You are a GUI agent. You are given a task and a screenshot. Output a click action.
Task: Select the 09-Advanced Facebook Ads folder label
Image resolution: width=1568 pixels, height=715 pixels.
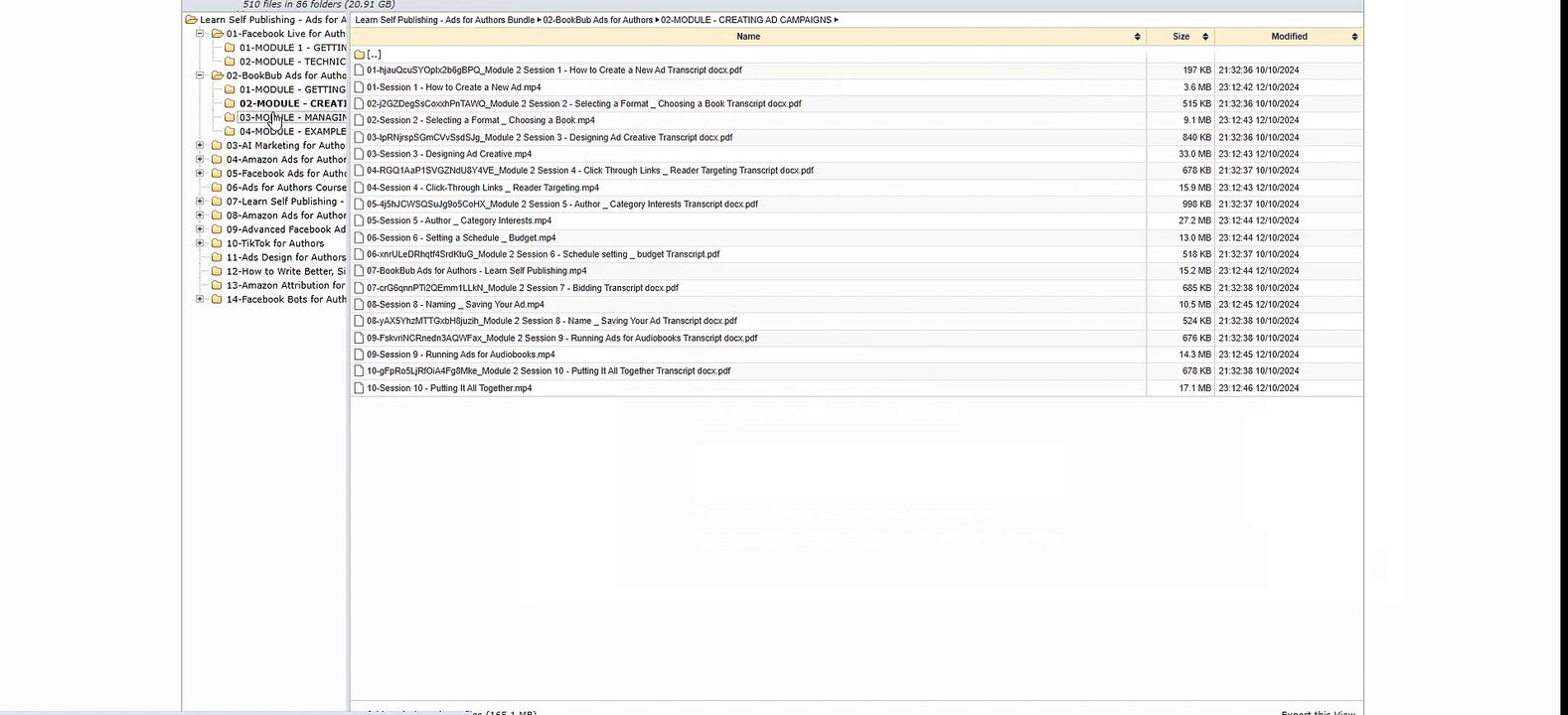(x=286, y=229)
